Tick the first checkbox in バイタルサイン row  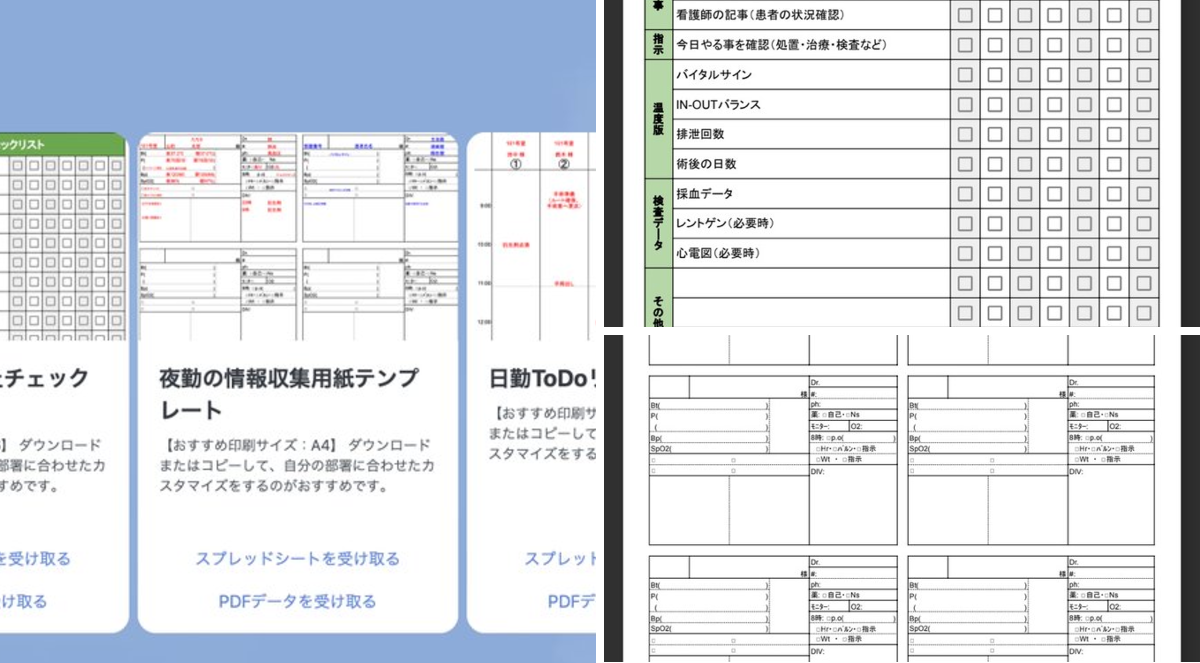pos(965,75)
